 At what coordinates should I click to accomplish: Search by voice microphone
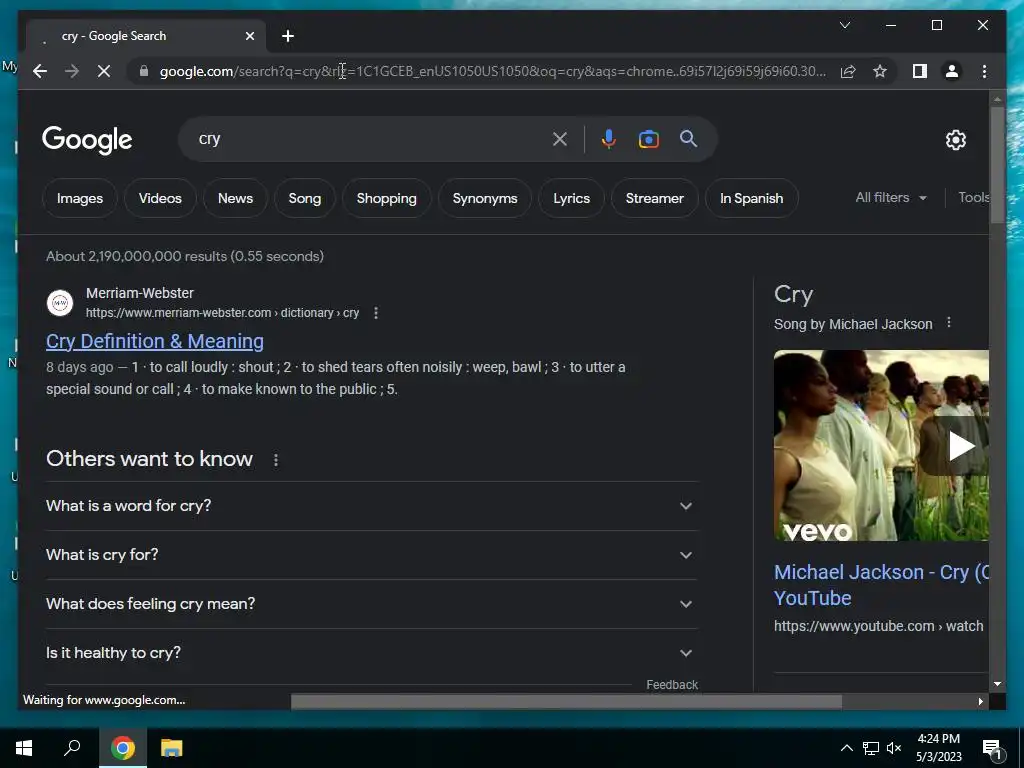click(609, 139)
